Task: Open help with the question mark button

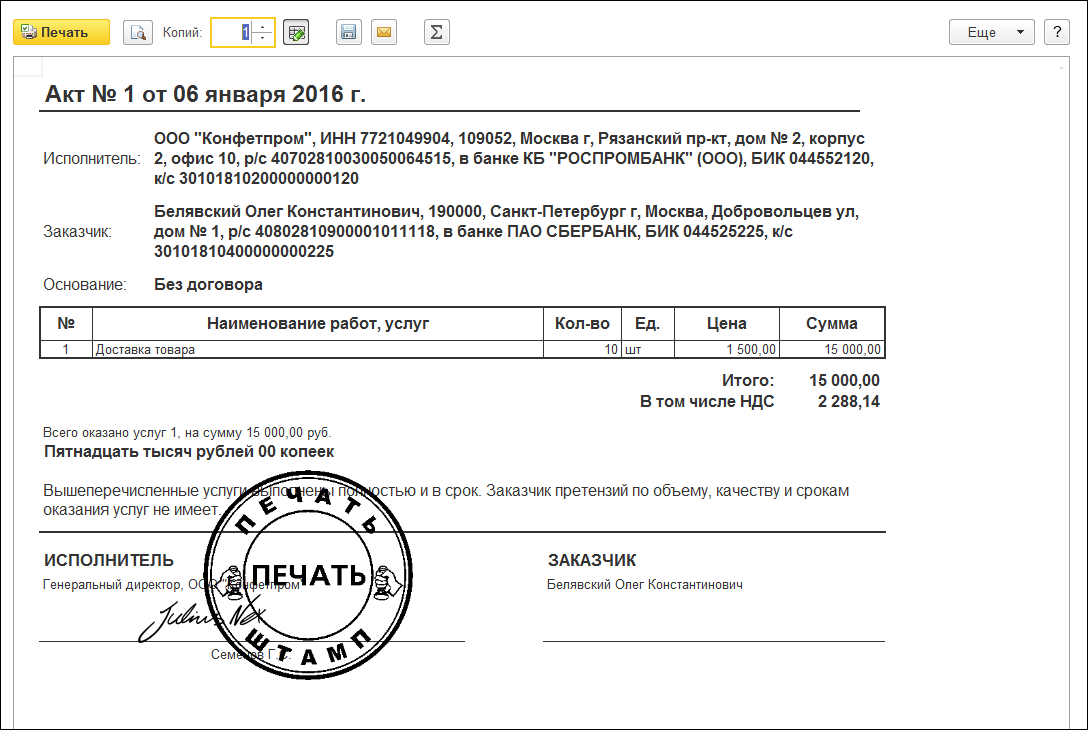Action: (1057, 33)
